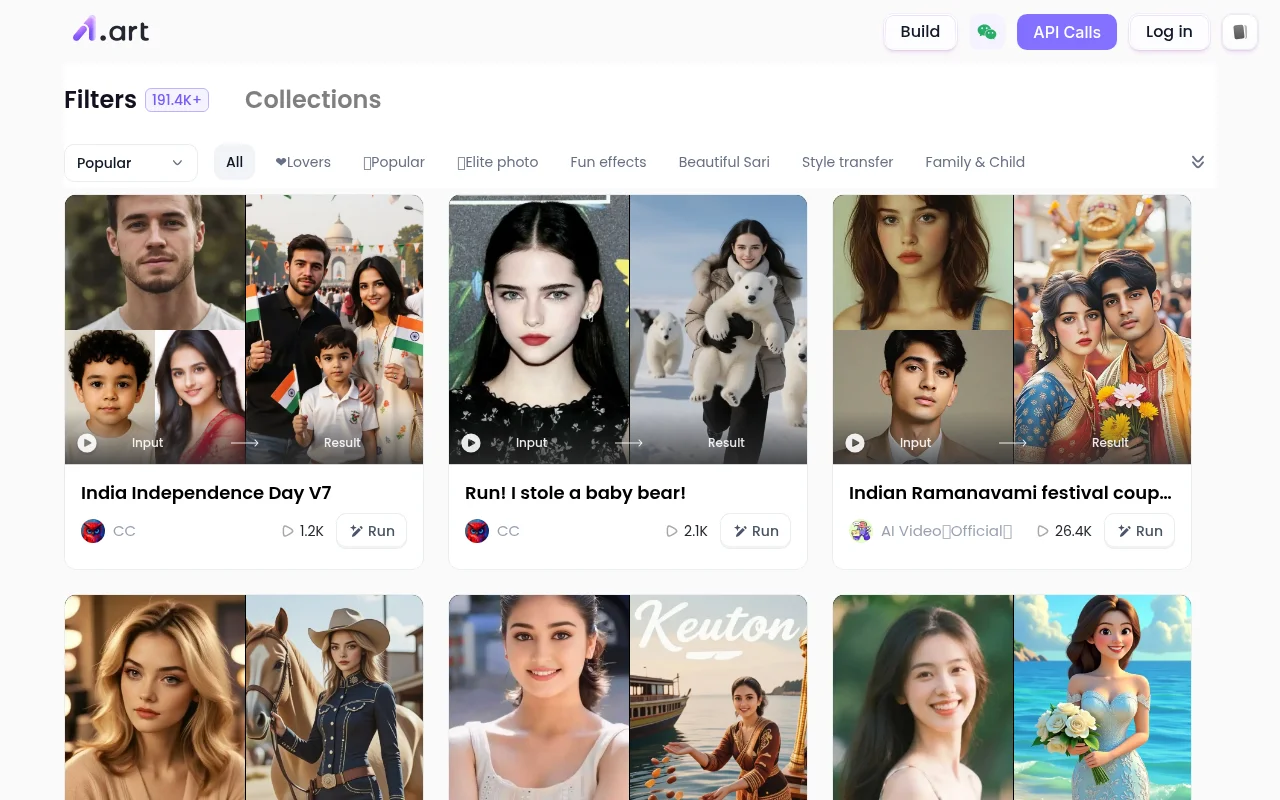
Task: Choose the Beautiful Sari category
Action: (x=723, y=162)
